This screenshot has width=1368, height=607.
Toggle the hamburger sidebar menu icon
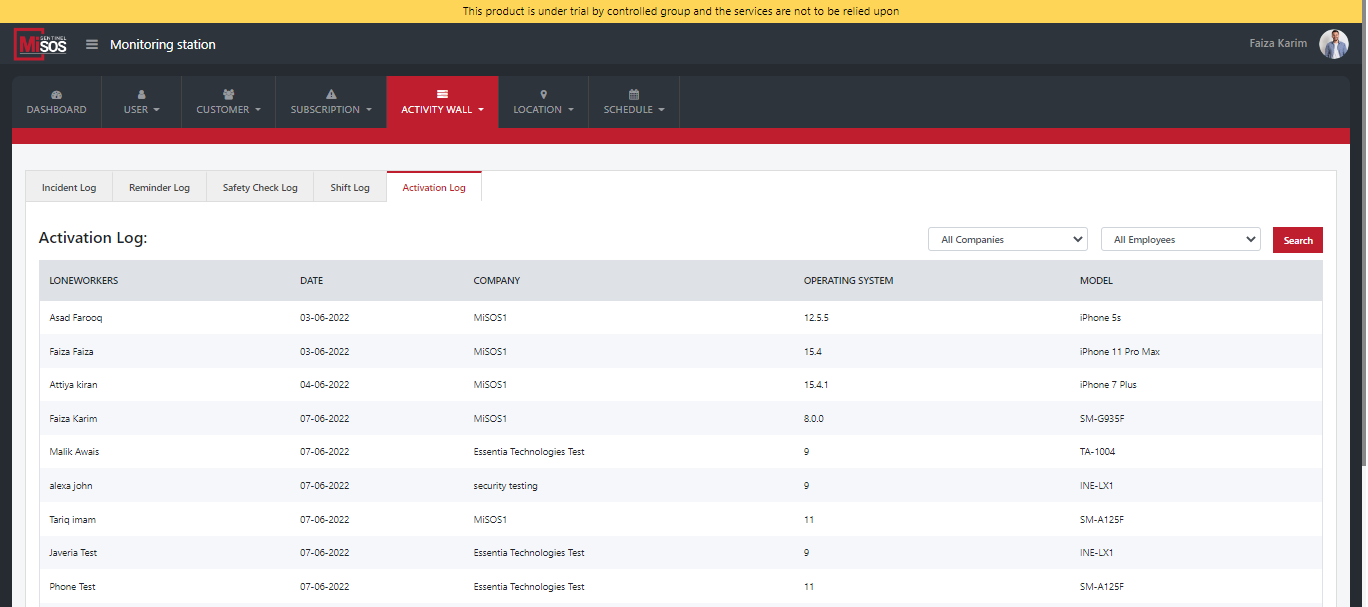coord(92,44)
